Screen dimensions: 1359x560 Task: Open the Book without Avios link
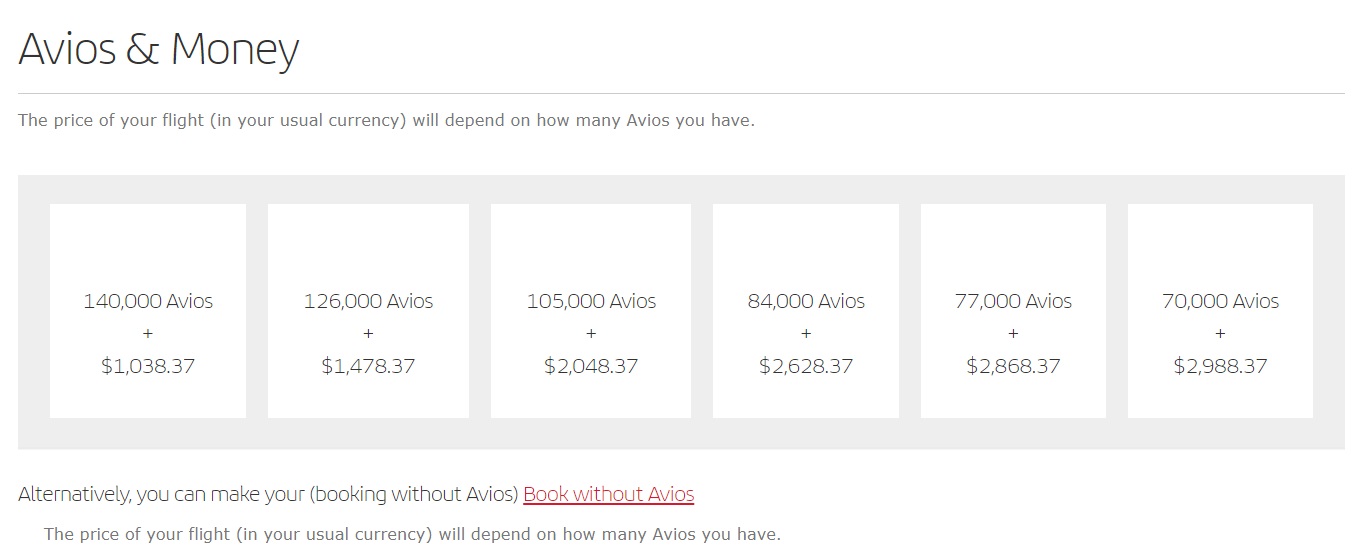608,494
